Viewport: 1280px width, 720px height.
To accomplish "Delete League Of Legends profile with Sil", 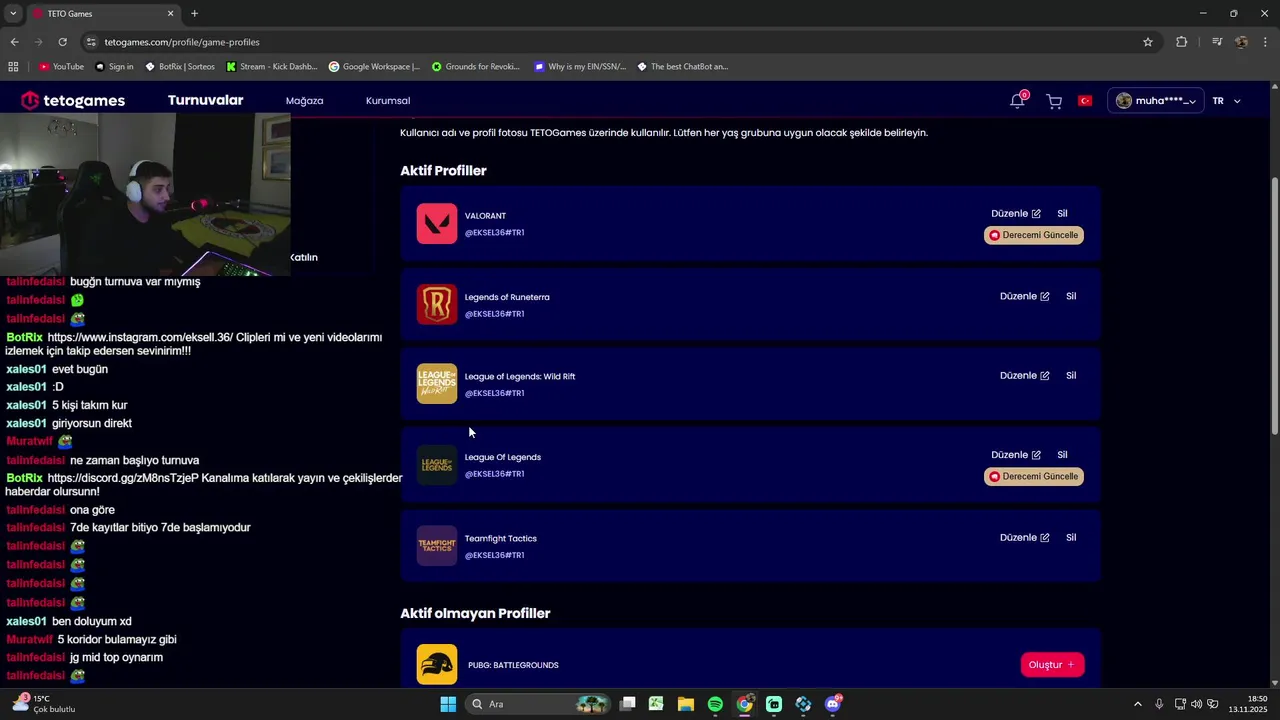I will (x=1062, y=455).
